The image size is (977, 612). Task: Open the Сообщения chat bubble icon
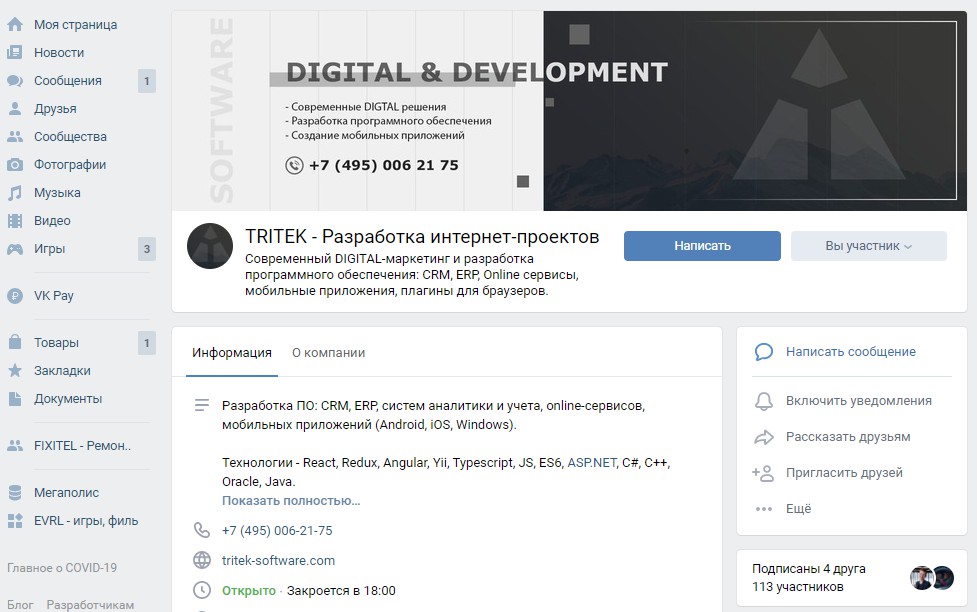pyautogui.click(x=15, y=80)
